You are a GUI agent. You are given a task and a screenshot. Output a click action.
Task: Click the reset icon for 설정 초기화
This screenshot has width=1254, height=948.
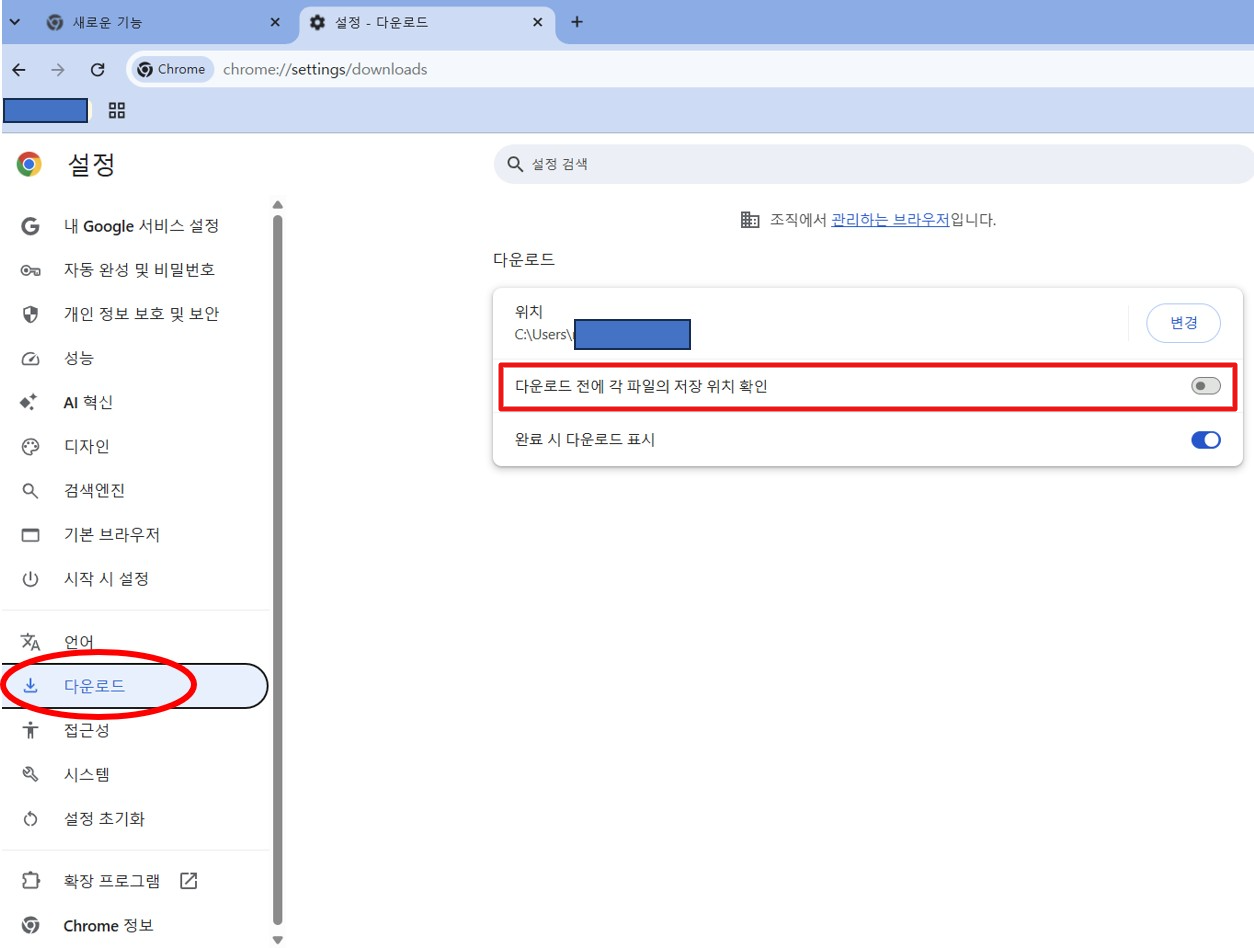30,819
